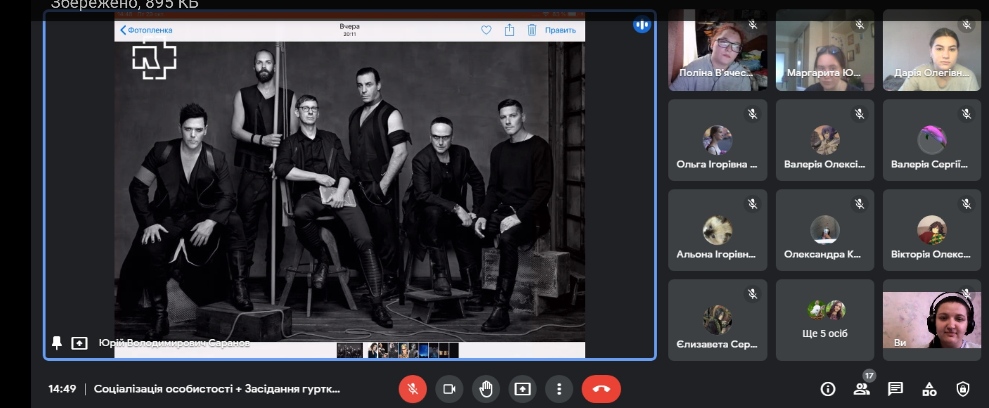Raise your hand in the meeting

(486, 389)
